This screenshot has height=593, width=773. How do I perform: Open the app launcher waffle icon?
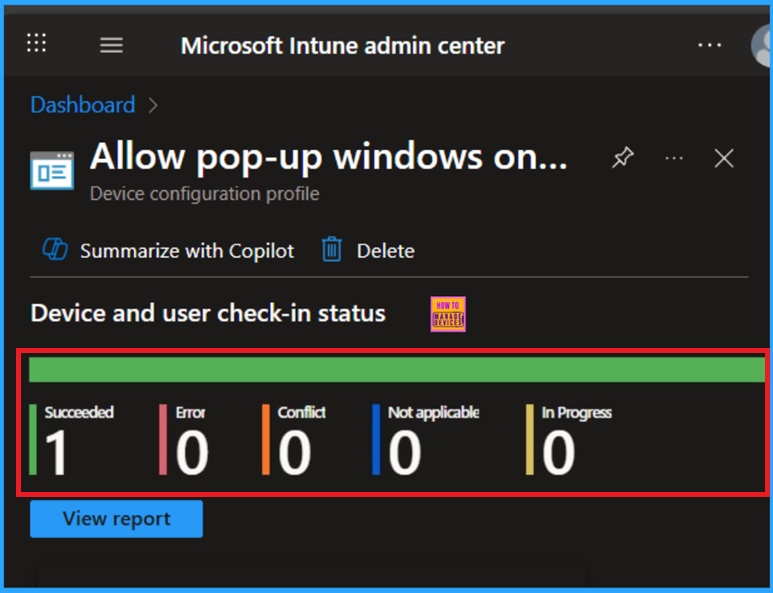[x=36, y=43]
